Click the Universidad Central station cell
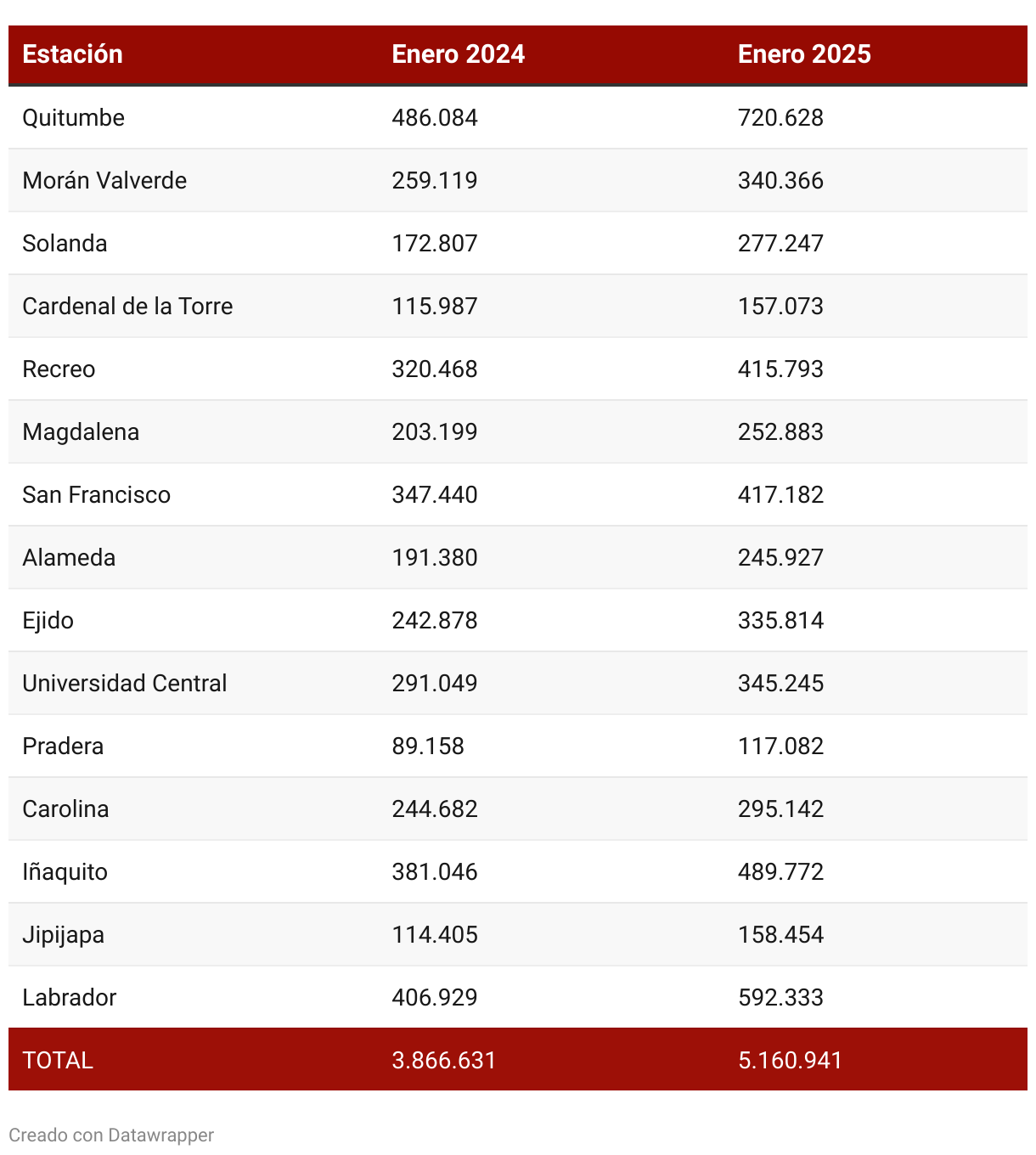The image size is (1036, 1155). (x=125, y=683)
